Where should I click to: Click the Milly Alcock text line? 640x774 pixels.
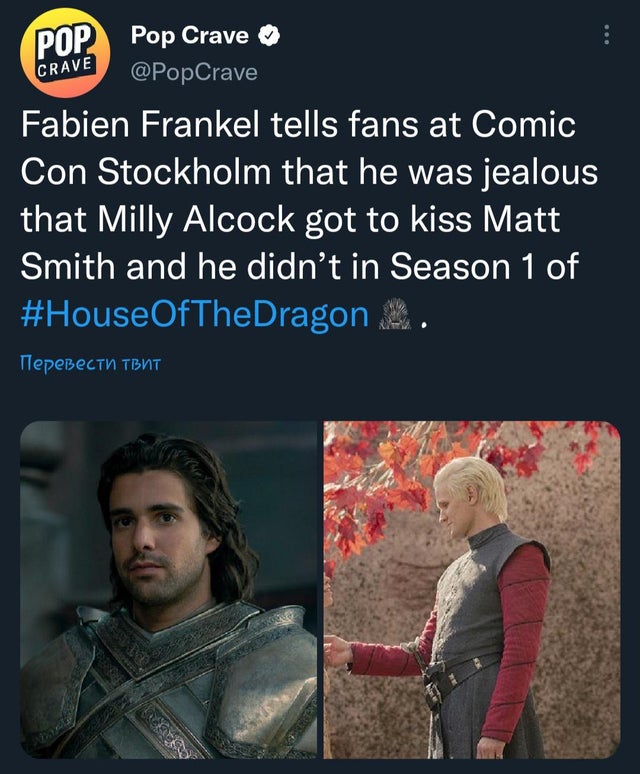[x=290, y=219]
